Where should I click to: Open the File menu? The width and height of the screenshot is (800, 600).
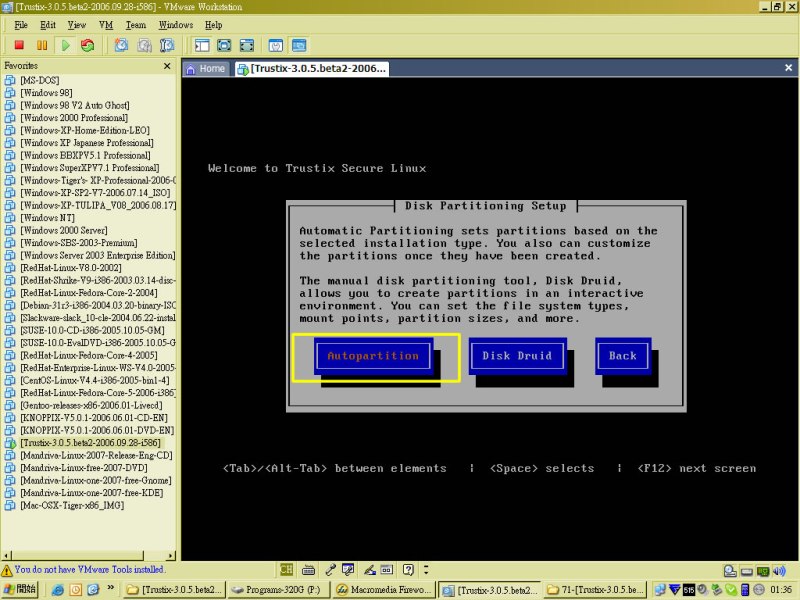coord(21,25)
